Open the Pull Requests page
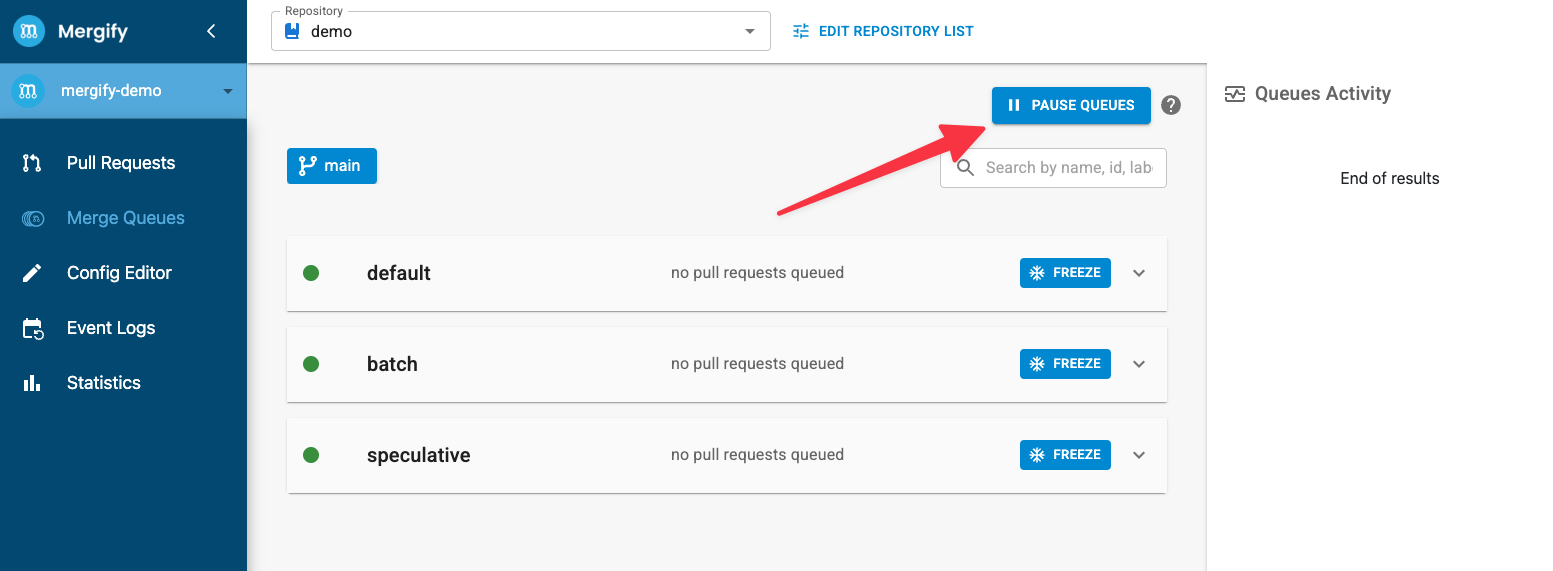 [121, 163]
